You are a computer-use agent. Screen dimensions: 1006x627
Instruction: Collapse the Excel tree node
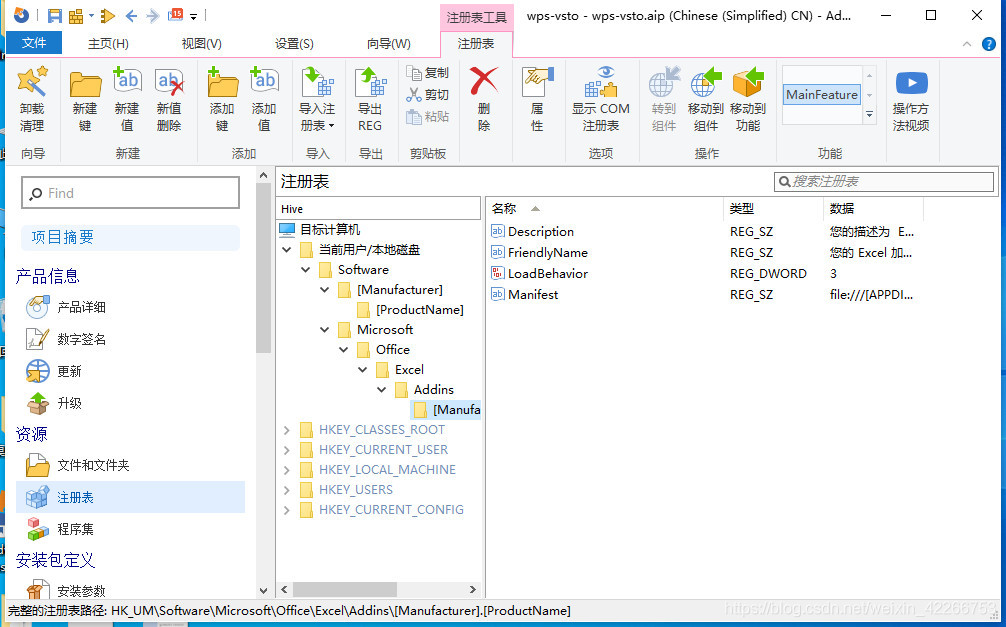362,370
